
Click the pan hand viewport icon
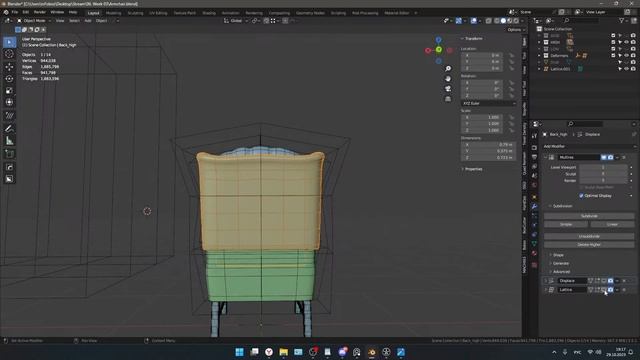tap(448, 78)
